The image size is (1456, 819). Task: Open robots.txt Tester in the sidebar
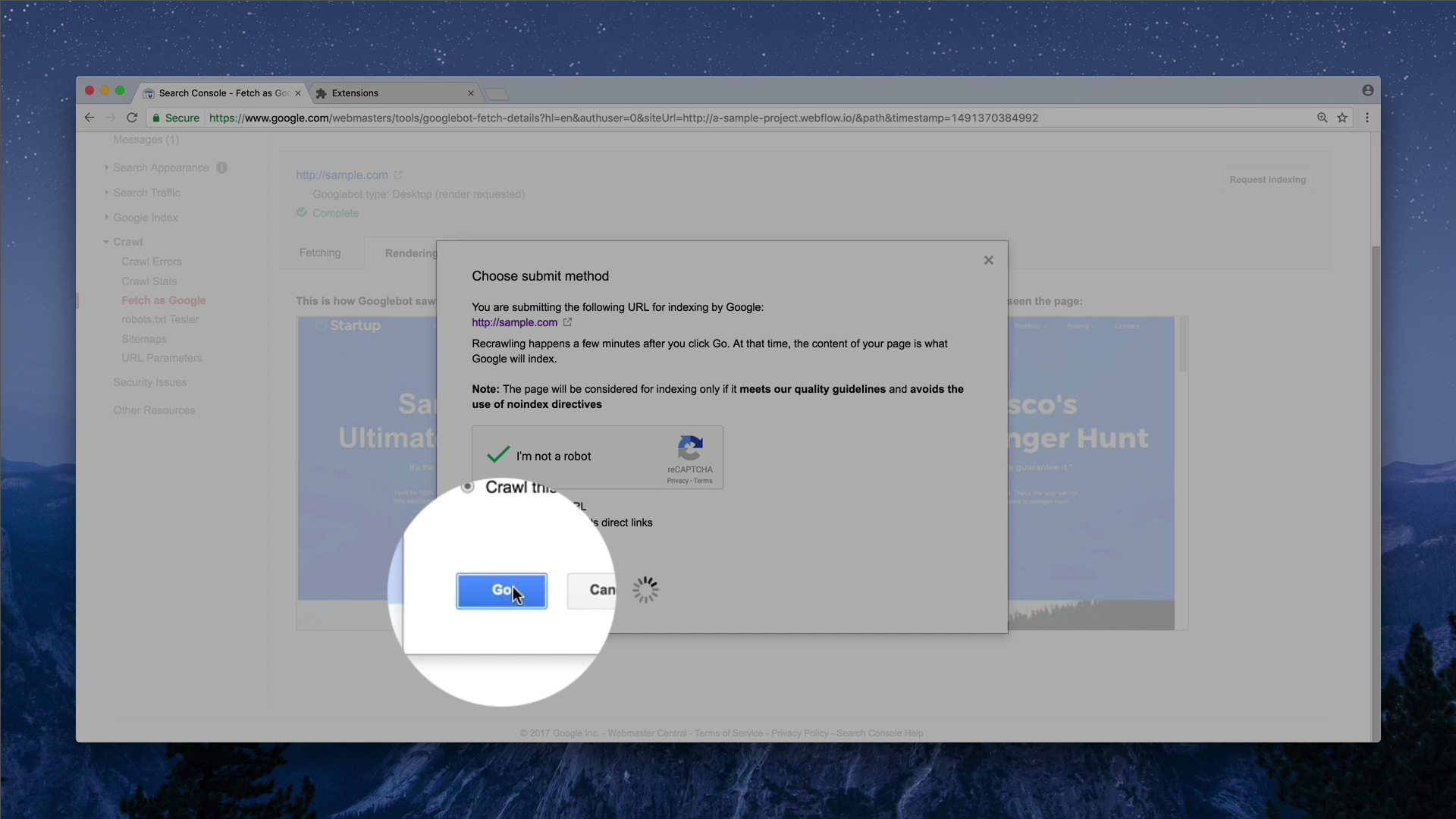[160, 319]
